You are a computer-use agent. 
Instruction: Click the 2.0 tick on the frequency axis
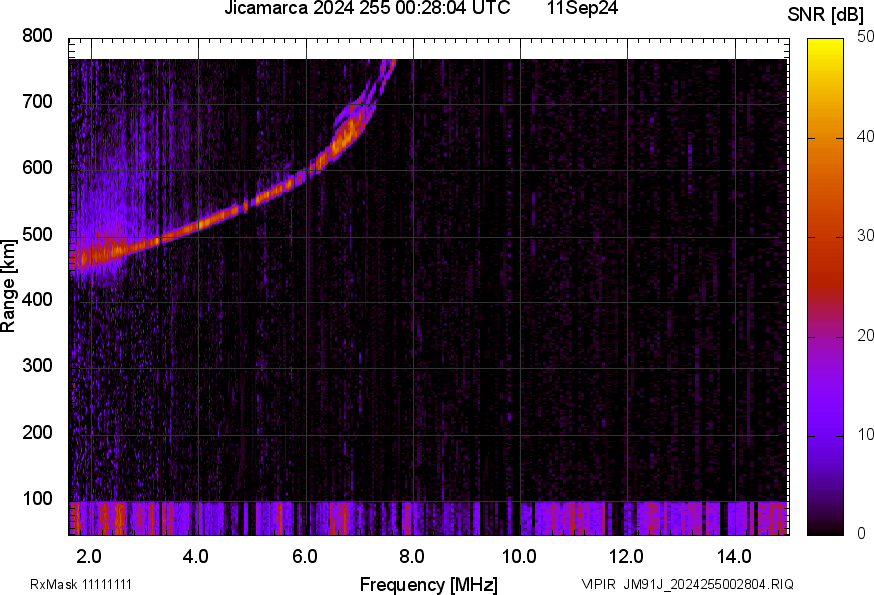pyautogui.click(x=90, y=555)
